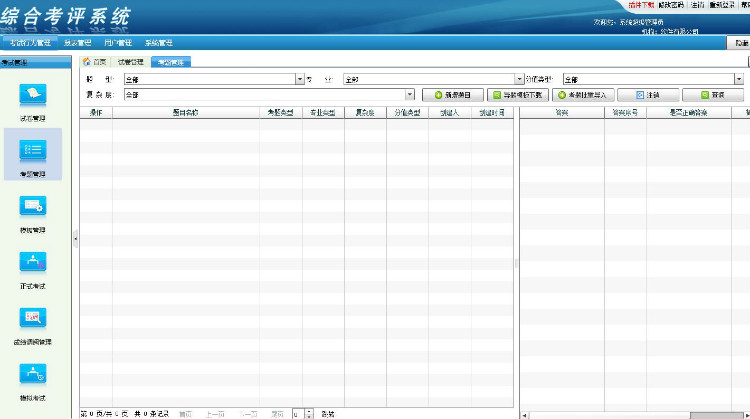Open the 报表管理 menu
The width and height of the screenshot is (750, 419).
[77, 43]
